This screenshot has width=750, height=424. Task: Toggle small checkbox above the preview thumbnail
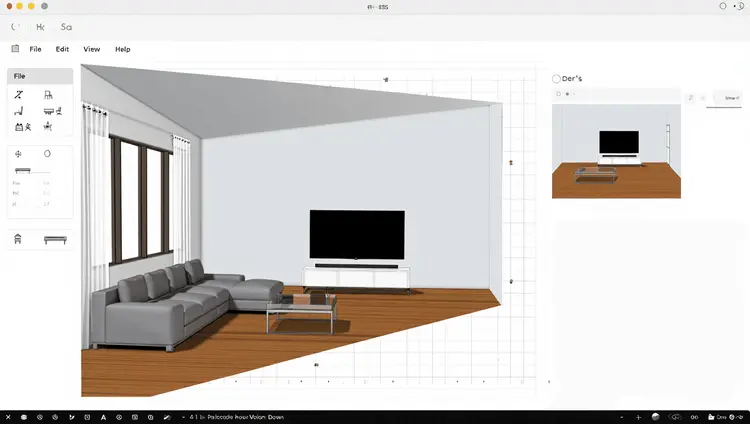[559, 94]
